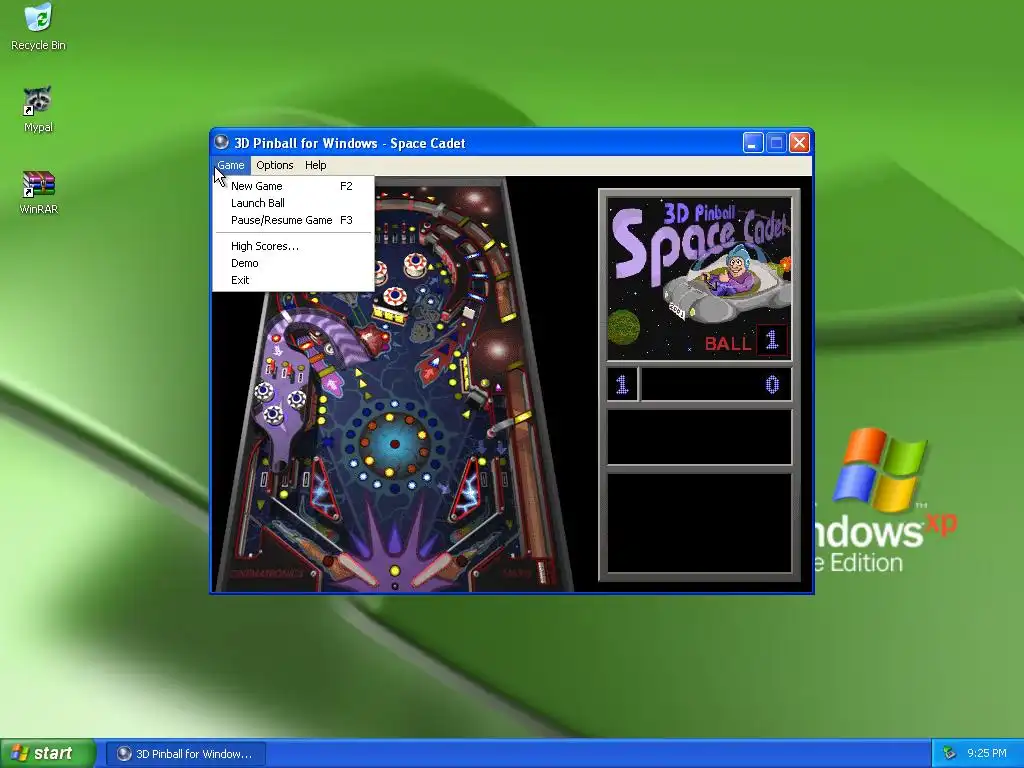Click the ball plunger at bottom right
This screenshot has height=768, width=1024.
(541, 571)
